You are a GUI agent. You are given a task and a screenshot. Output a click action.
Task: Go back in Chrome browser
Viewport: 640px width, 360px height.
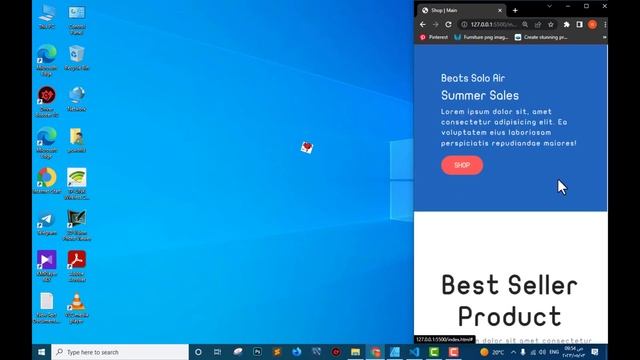pyautogui.click(x=422, y=24)
